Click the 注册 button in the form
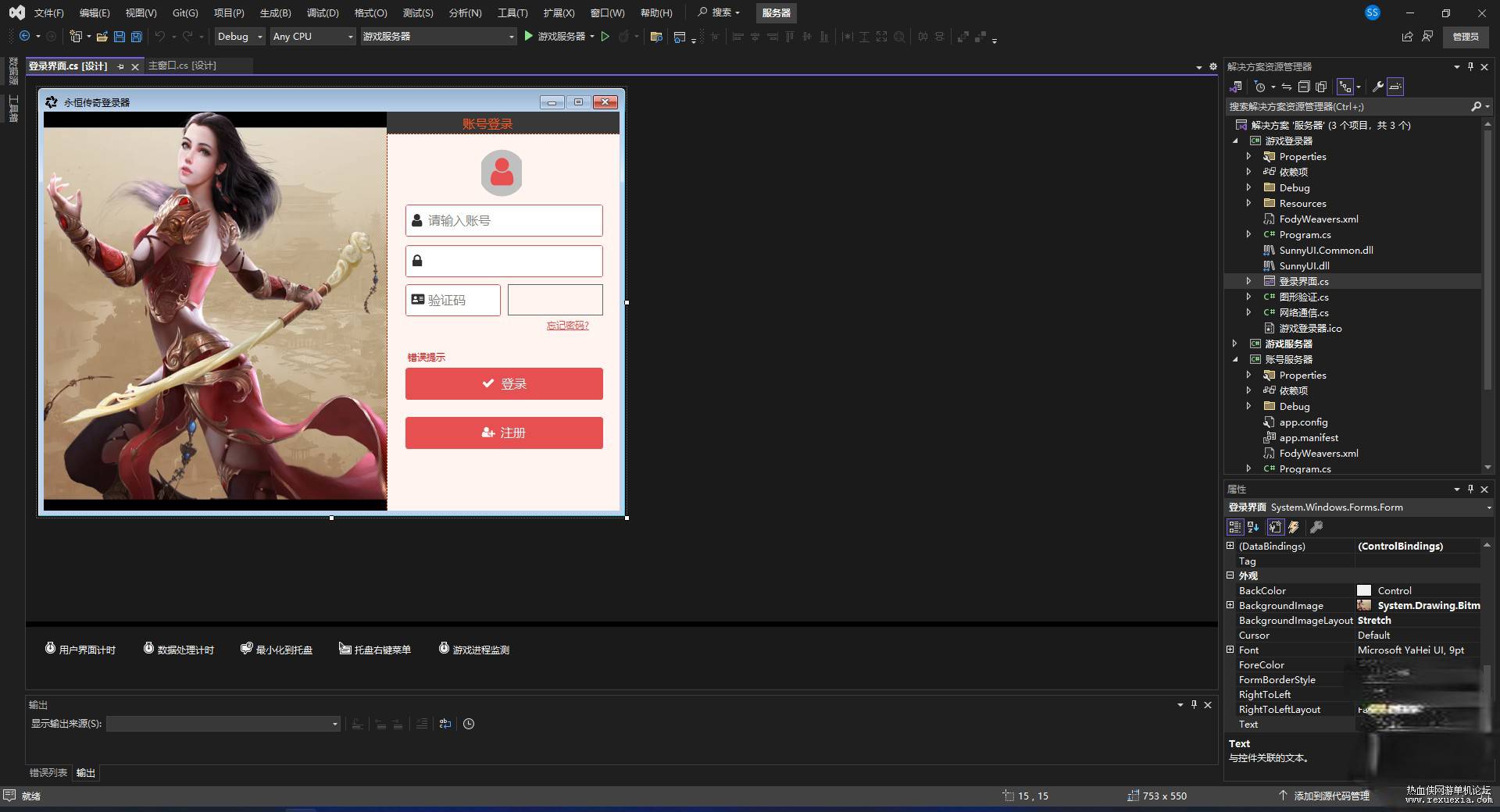This screenshot has height=812, width=1500. 504,433
